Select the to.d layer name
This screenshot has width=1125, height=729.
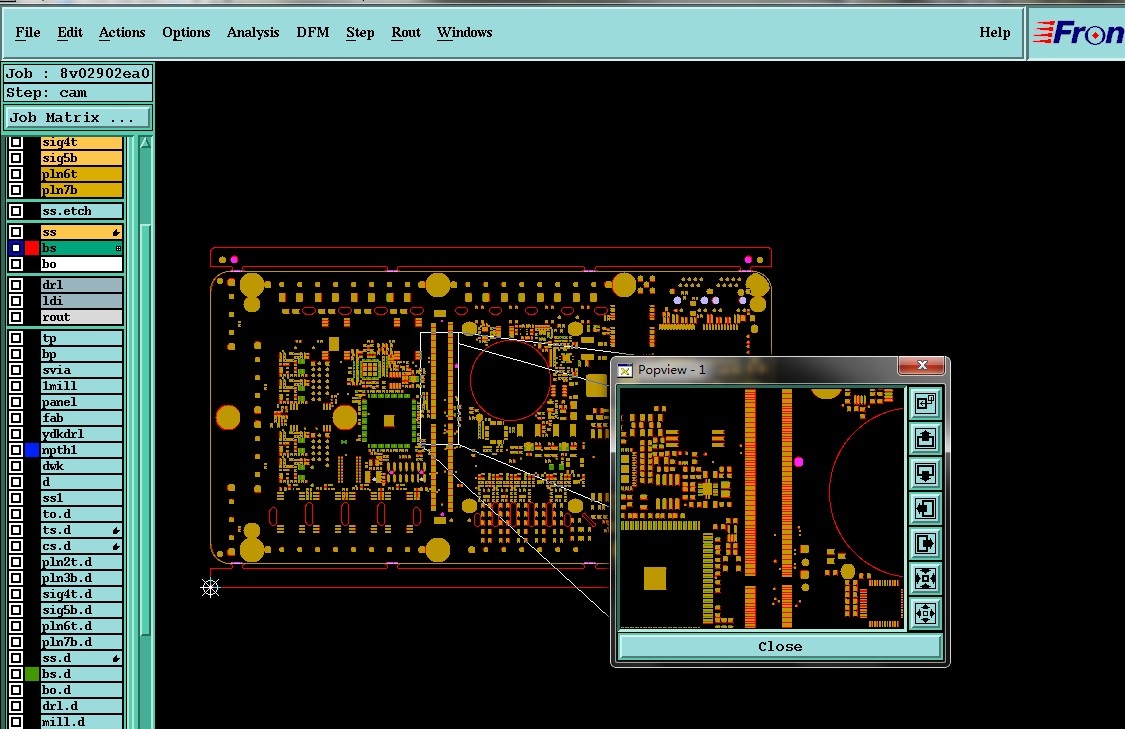pos(81,514)
